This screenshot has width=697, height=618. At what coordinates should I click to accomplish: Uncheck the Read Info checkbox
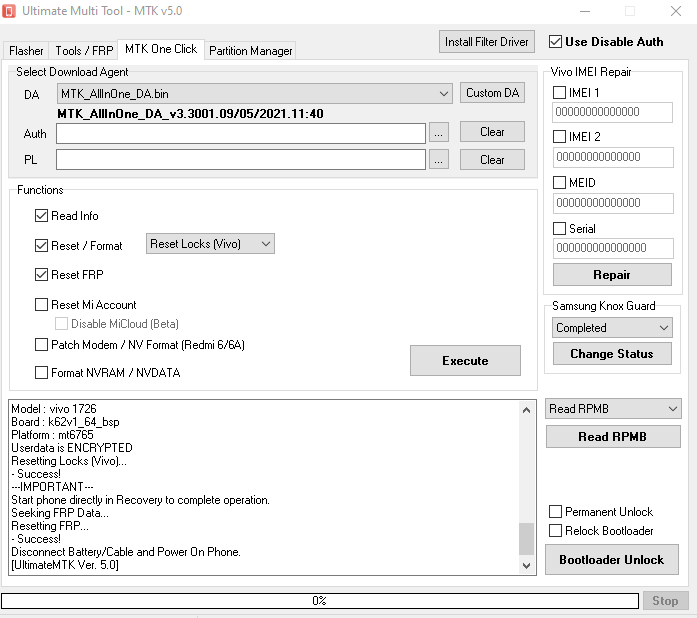coord(41,216)
